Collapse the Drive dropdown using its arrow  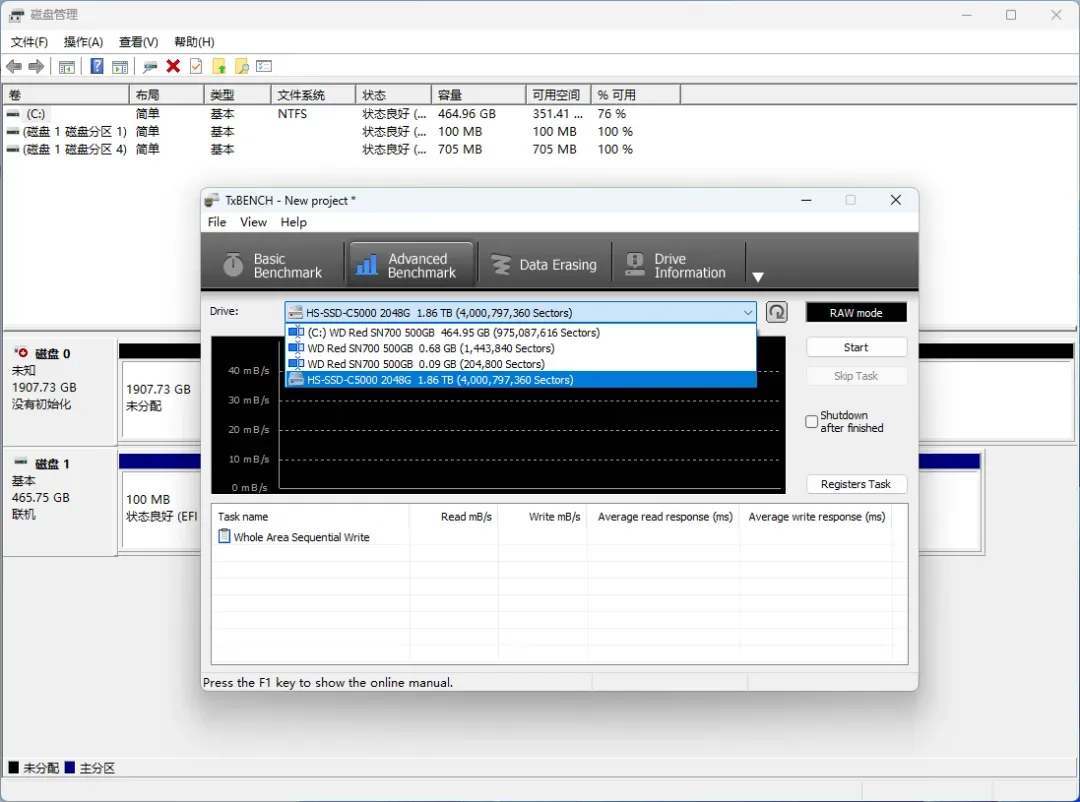pyautogui.click(x=747, y=313)
